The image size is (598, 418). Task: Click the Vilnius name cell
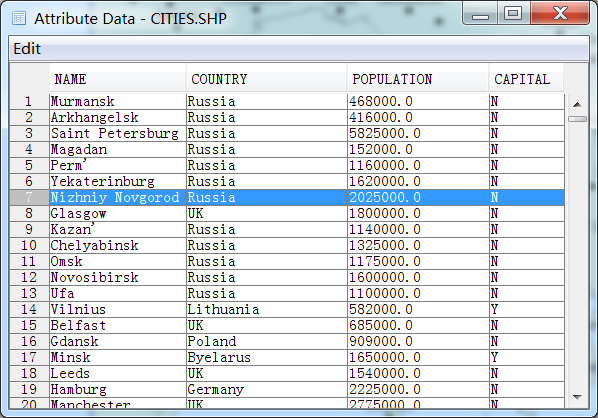118,310
